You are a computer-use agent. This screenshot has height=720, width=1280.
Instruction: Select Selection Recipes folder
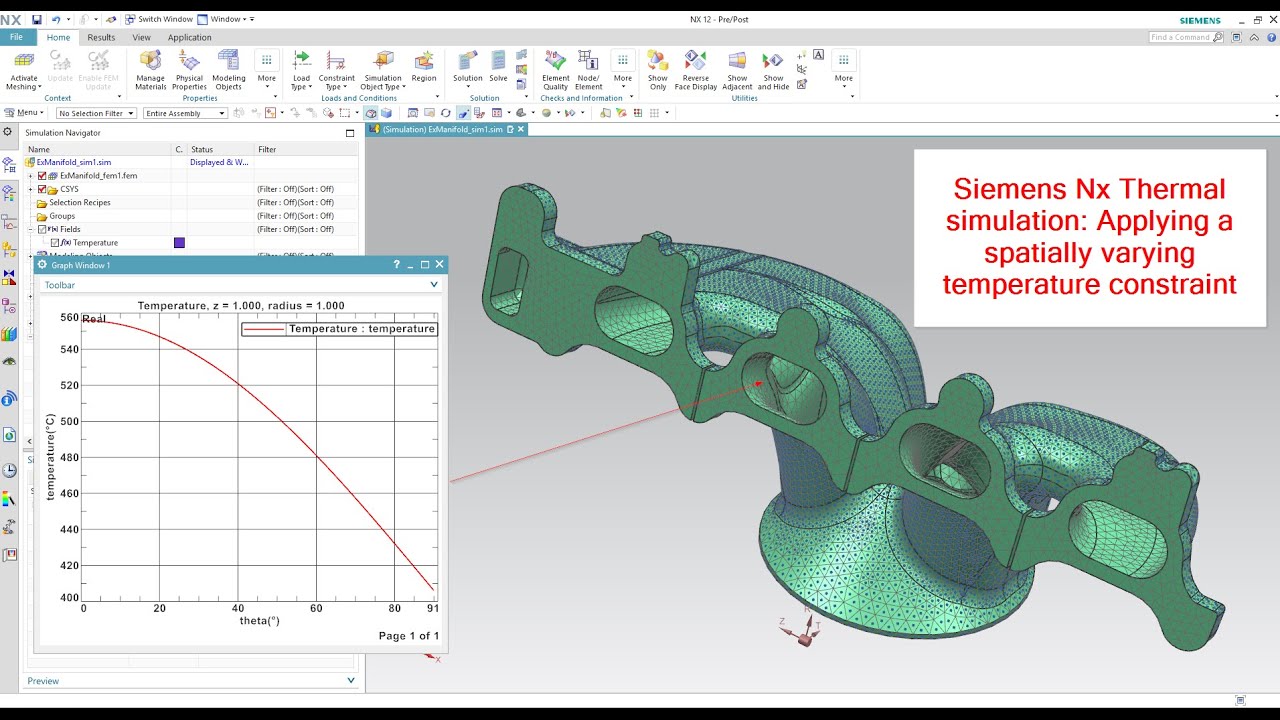tap(80, 202)
